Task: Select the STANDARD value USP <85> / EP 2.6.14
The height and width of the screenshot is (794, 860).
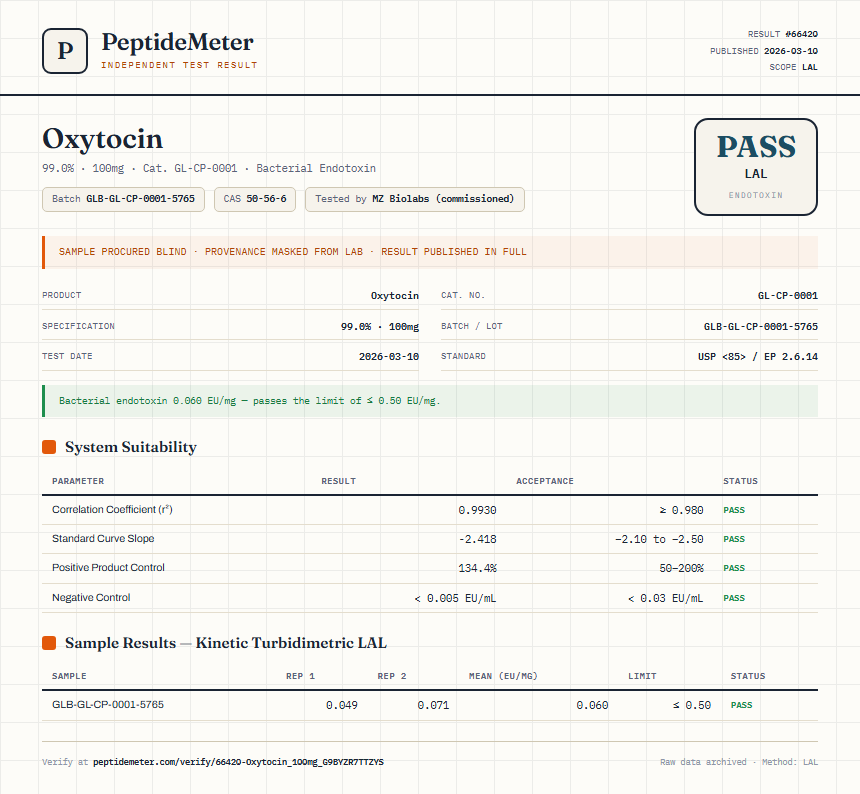Action: click(757, 356)
